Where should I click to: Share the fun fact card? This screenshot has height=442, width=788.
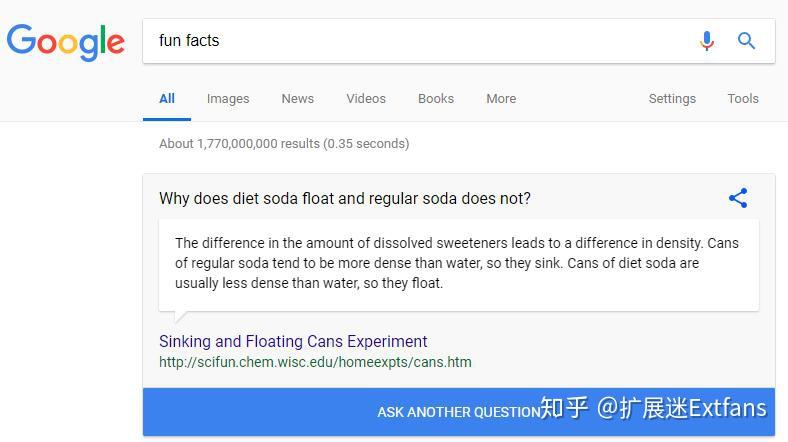[x=738, y=198]
